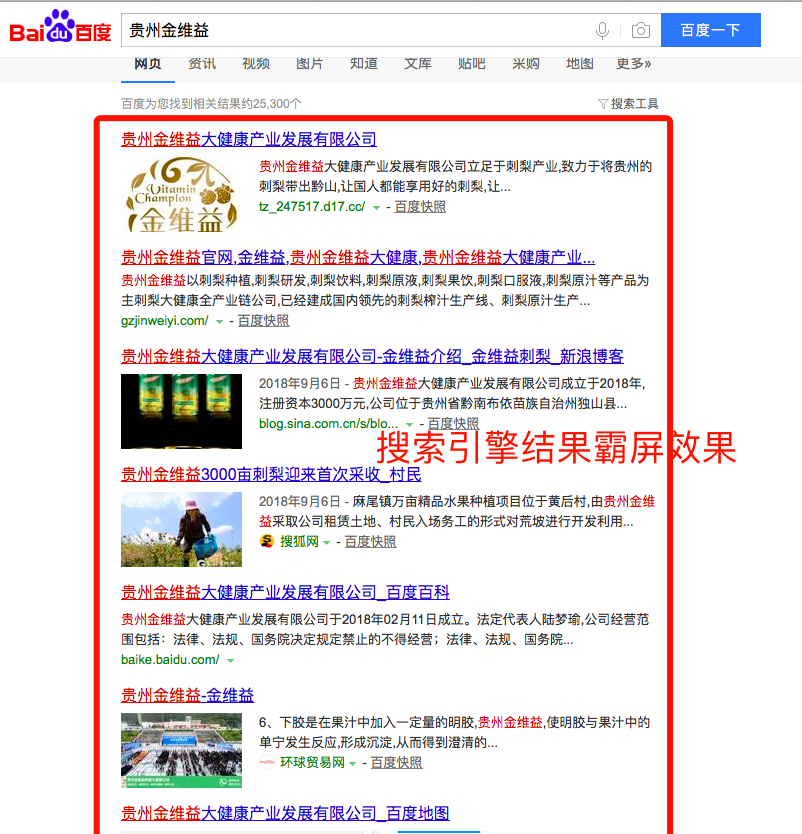This screenshot has width=802, height=834.
Task: Click the tz_247517.d17.cc/ URL
Action: tap(312, 207)
